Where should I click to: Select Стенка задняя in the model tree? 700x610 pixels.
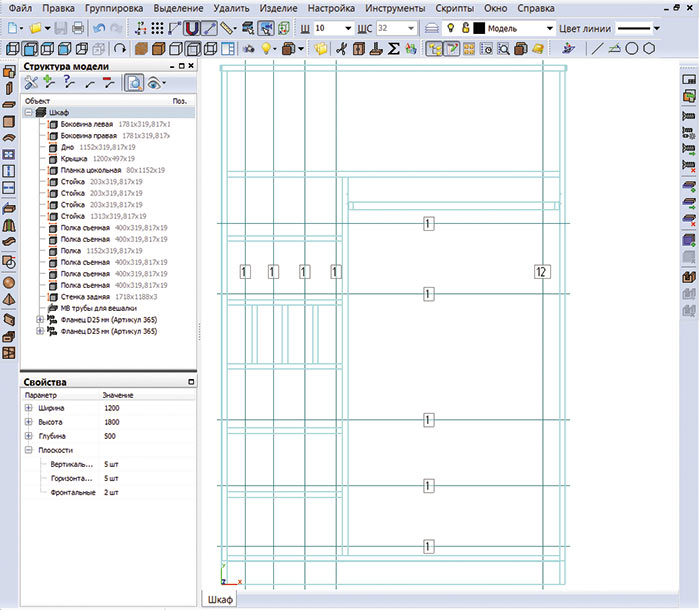coord(86,297)
